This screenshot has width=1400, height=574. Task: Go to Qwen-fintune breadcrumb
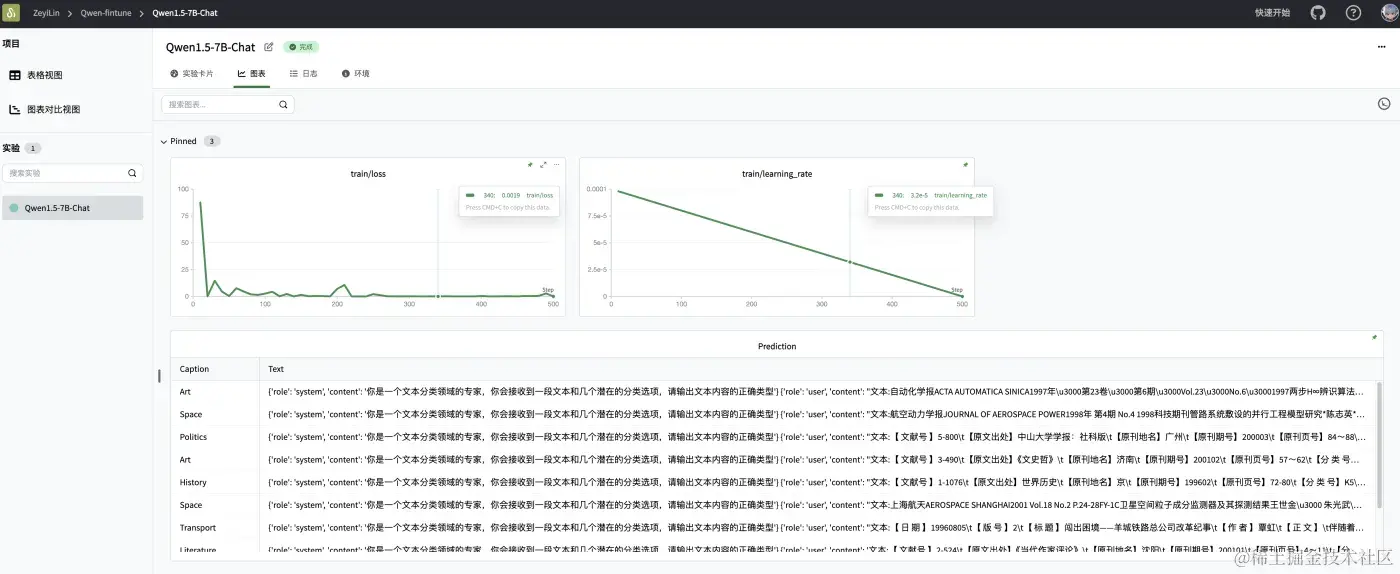106,13
